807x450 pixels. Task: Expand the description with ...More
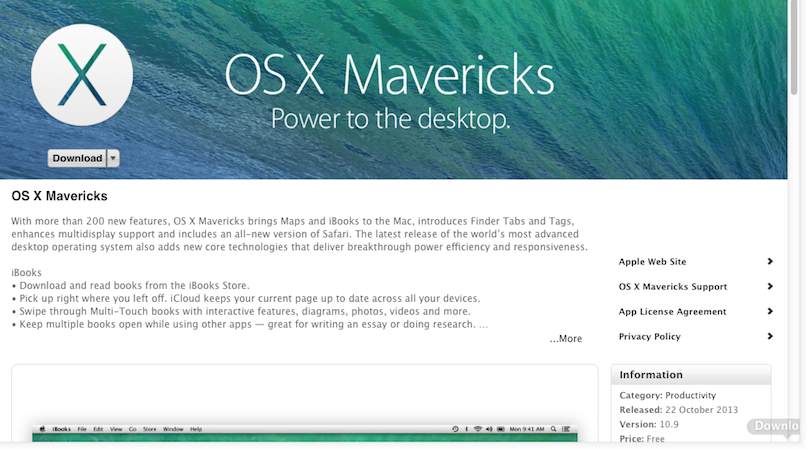coord(566,339)
